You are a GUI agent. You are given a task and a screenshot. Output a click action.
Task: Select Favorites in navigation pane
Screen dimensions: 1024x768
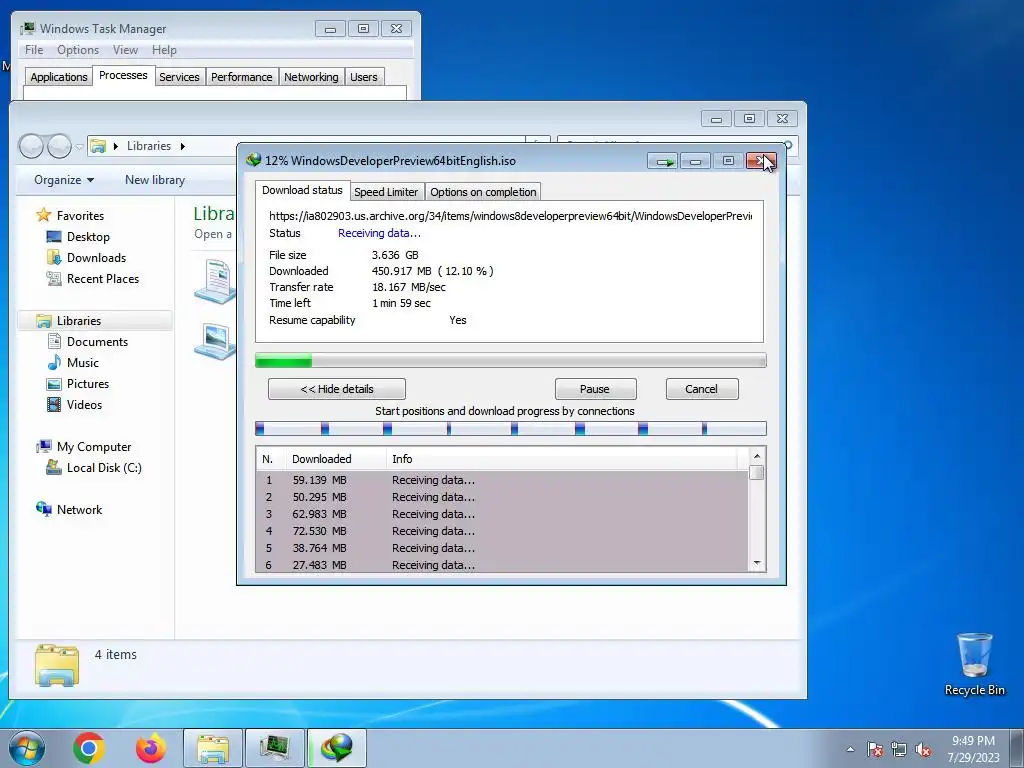click(80, 215)
